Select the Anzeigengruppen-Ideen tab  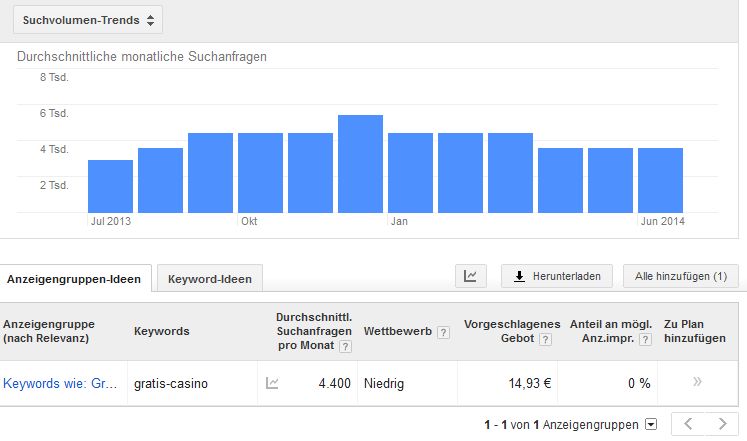tap(74, 279)
